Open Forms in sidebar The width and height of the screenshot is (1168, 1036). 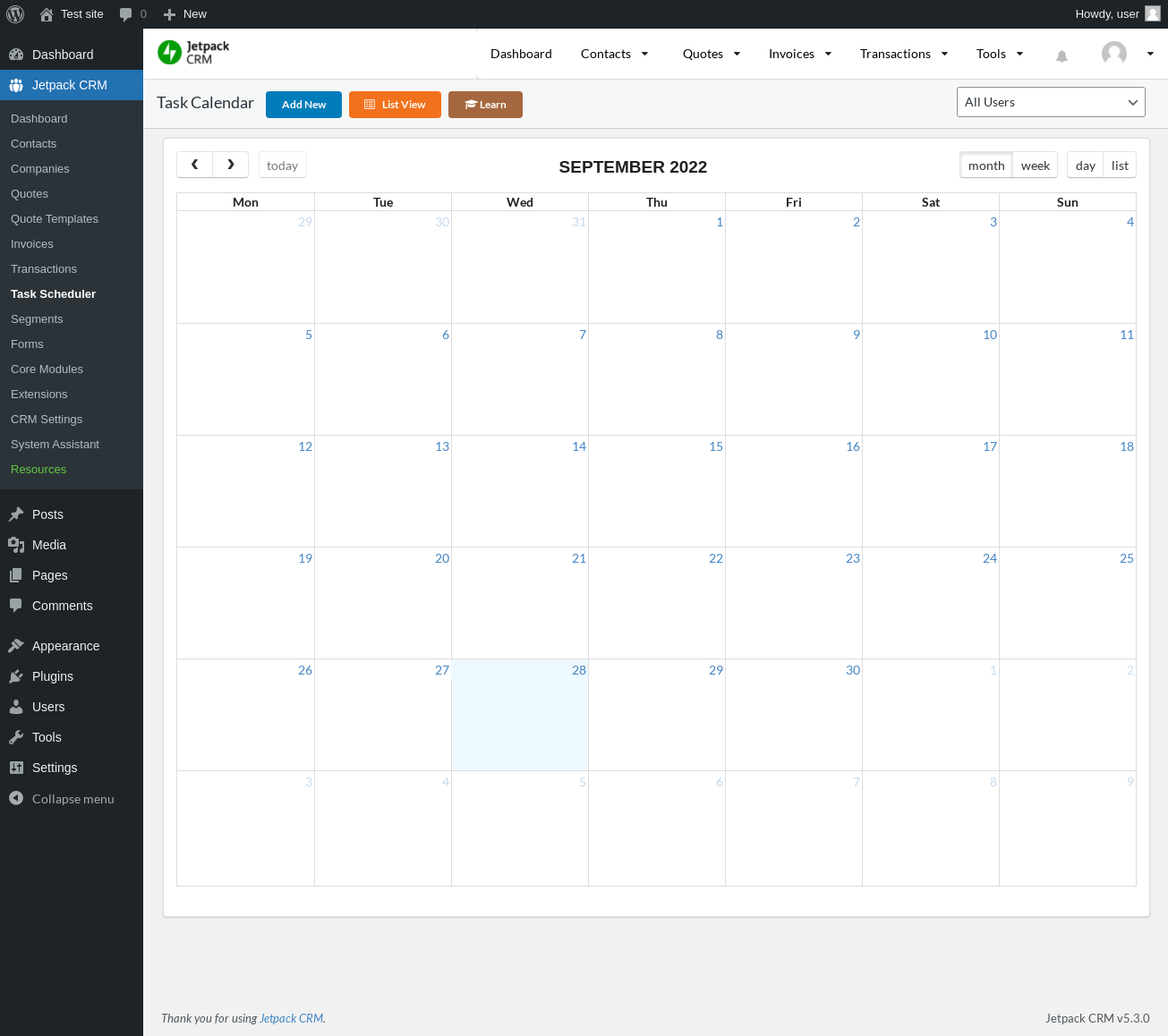(x=27, y=344)
